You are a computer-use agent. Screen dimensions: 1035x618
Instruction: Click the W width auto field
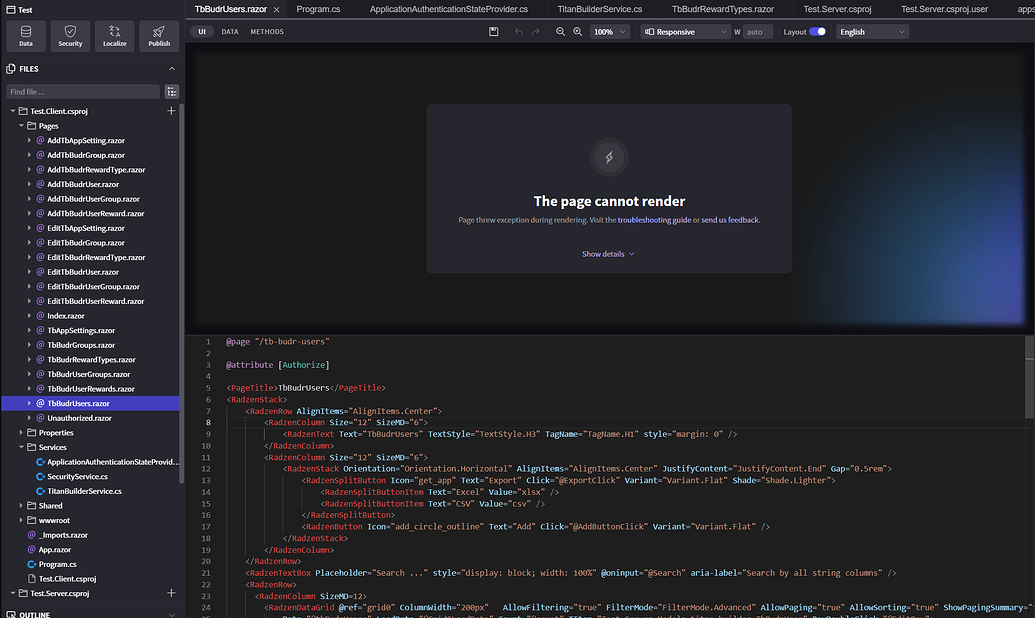coord(758,32)
